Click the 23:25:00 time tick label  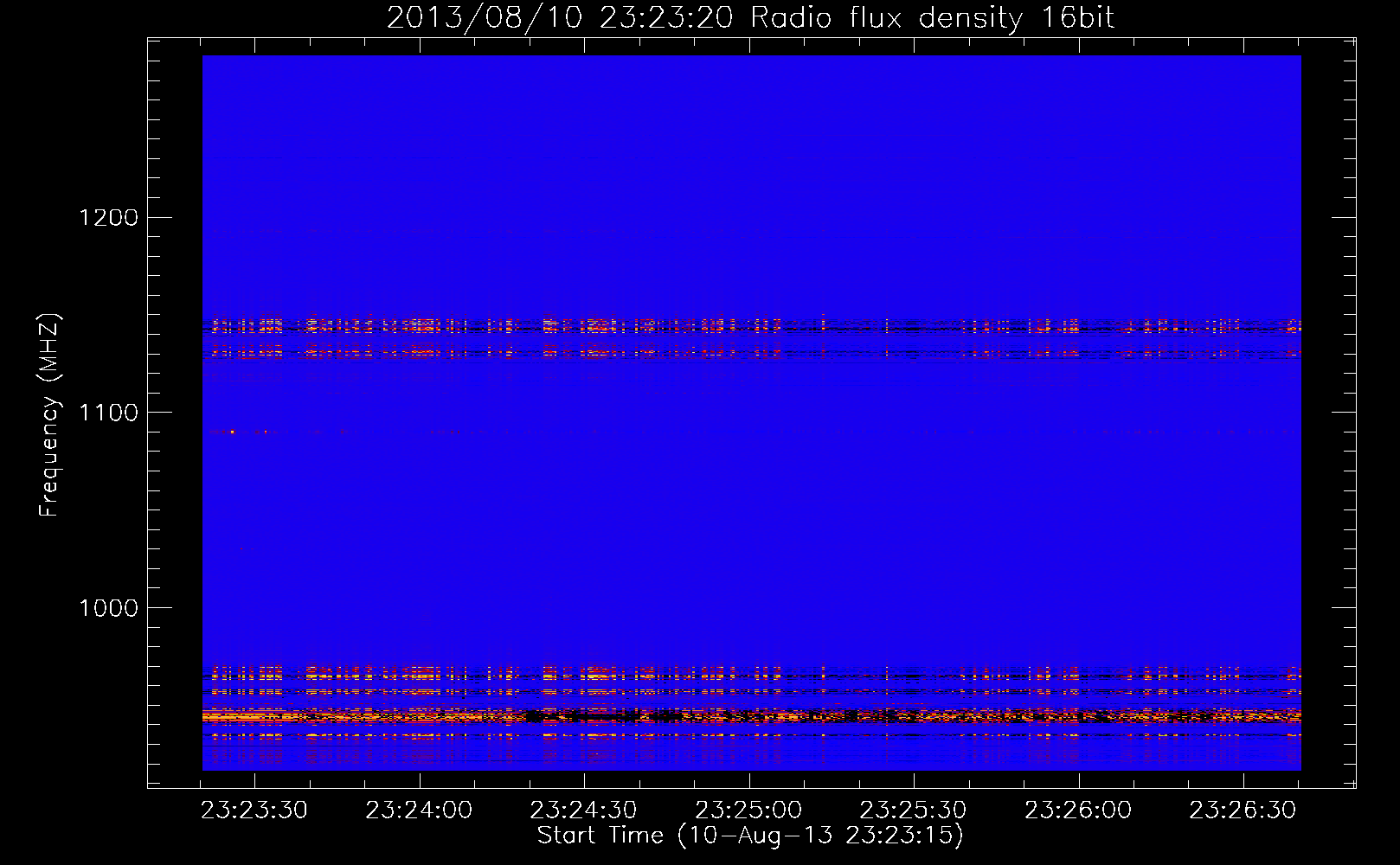[748, 811]
